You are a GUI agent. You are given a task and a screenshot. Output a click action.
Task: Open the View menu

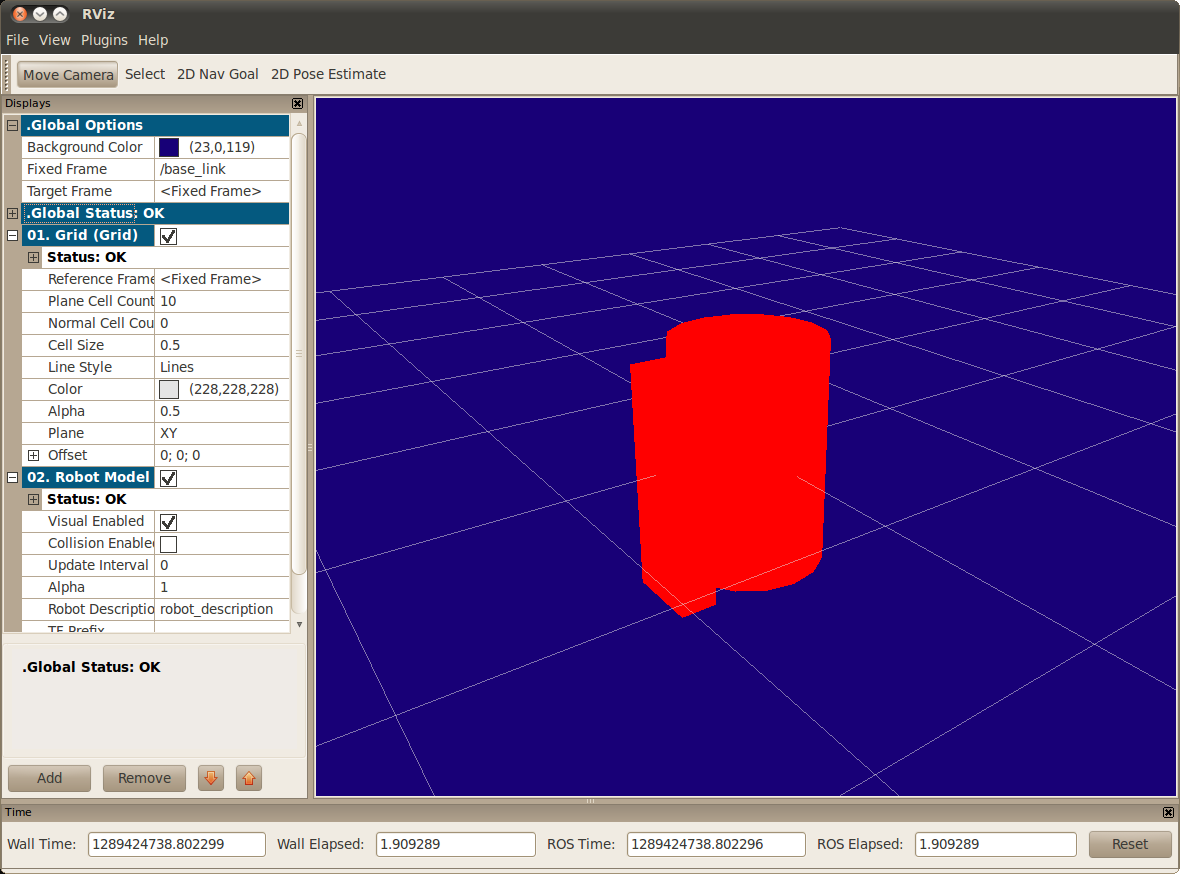click(54, 40)
